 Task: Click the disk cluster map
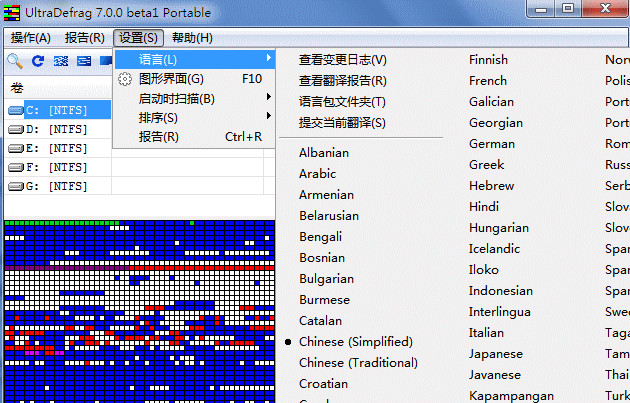point(139,311)
